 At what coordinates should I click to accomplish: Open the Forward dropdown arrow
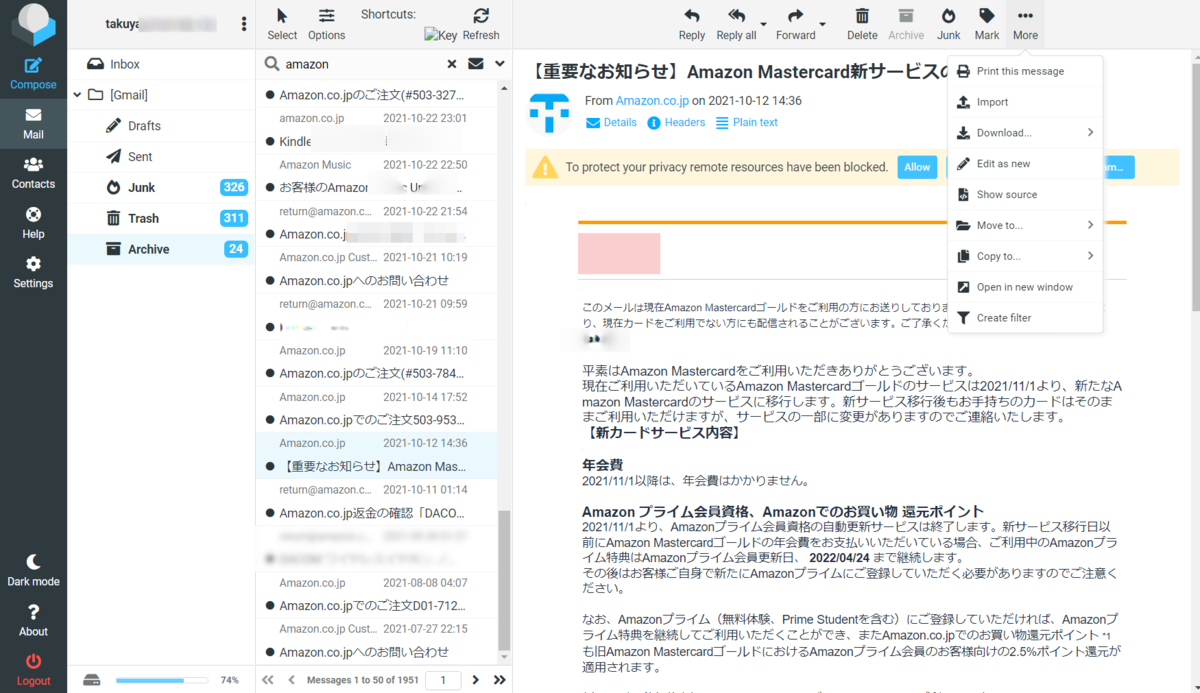[x=824, y=24]
